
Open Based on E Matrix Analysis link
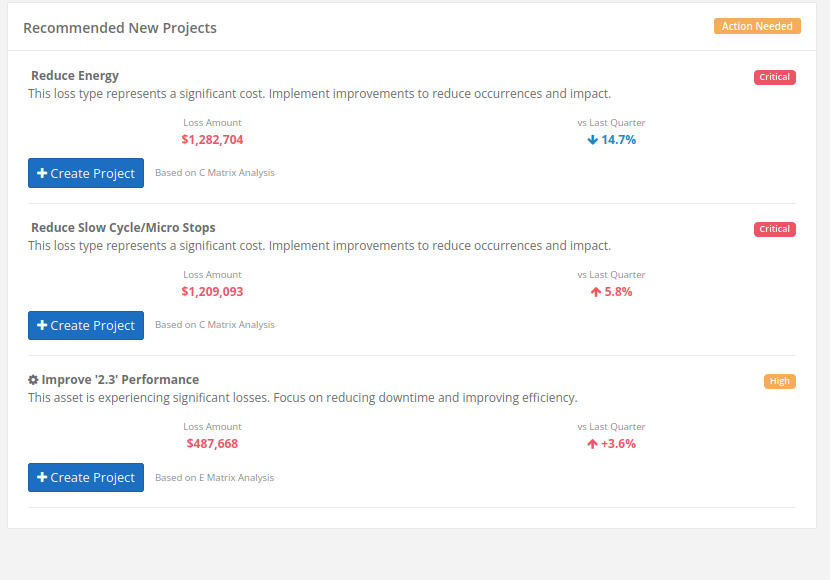point(214,477)
